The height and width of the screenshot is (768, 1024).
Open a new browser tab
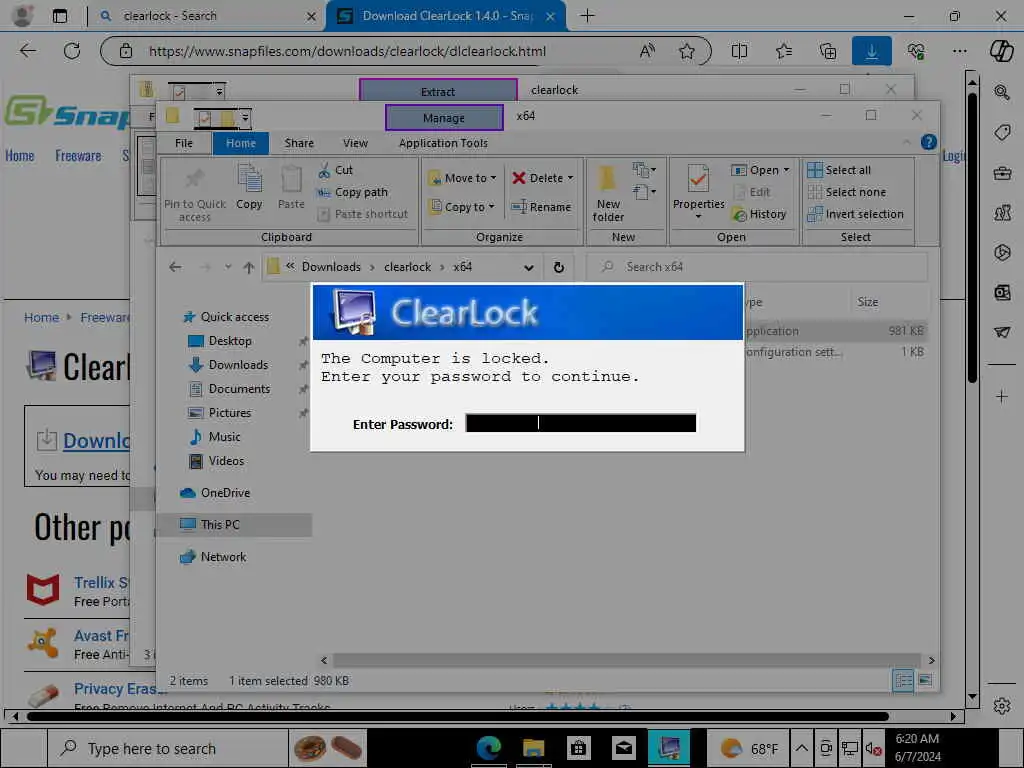587,16
